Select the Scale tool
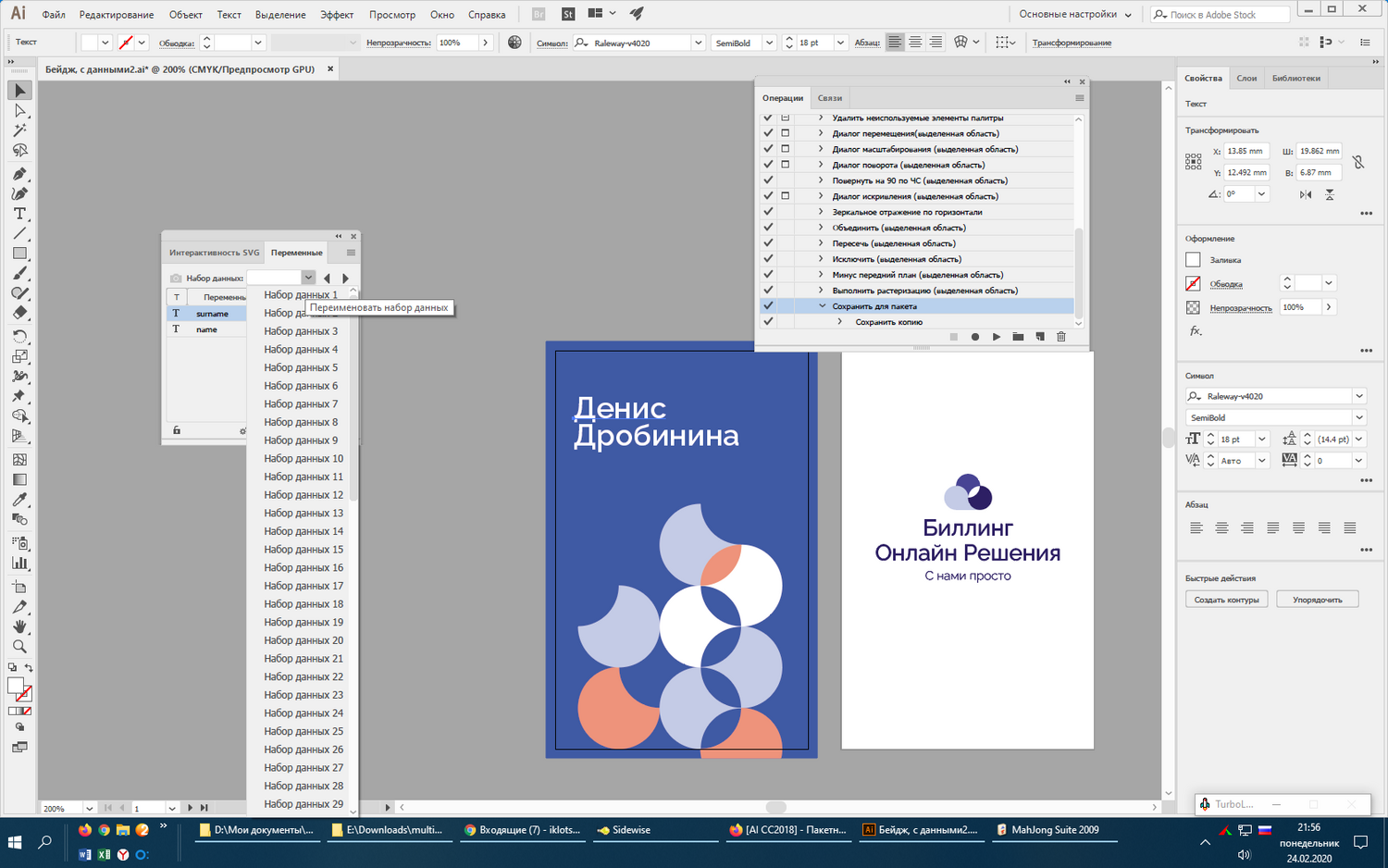Viewport: 1388px width, 868px height. click(x=19, y=356)
